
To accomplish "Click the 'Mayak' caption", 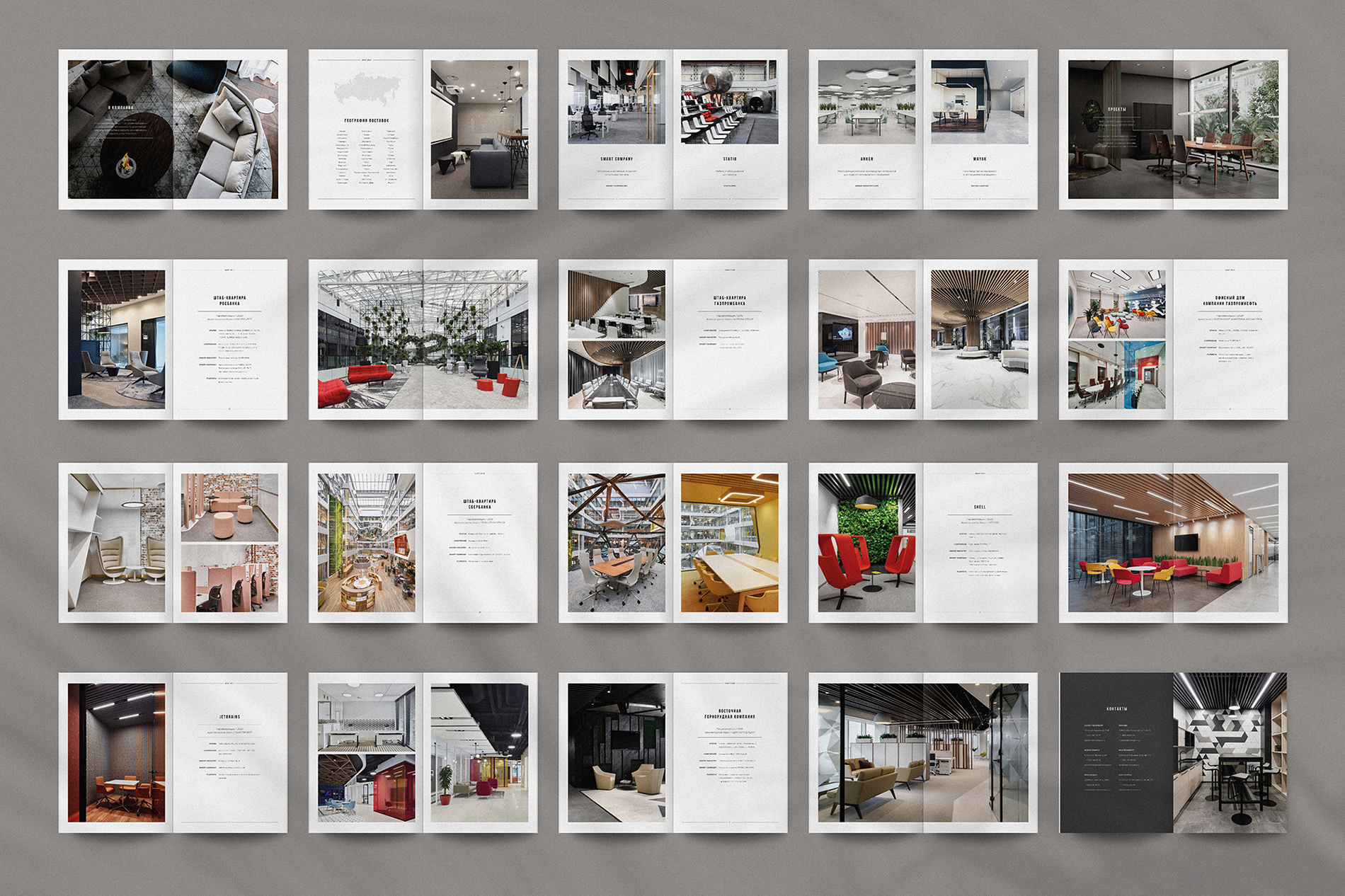I will pyautogui.click(x=980, y=159).
